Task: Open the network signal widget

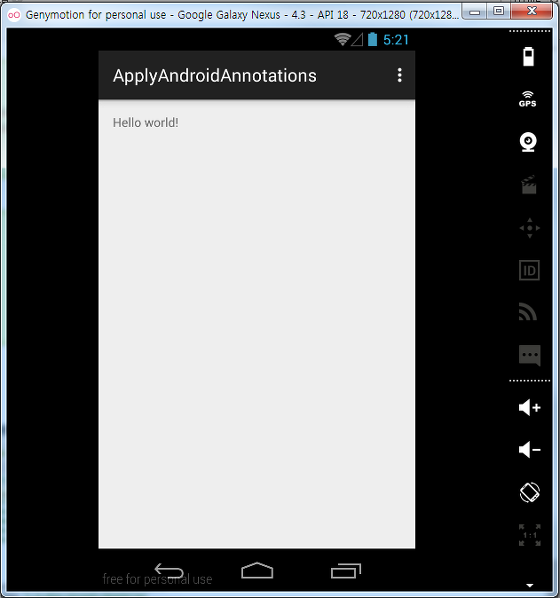Action: pyautogui.click(x=528, y=312)
